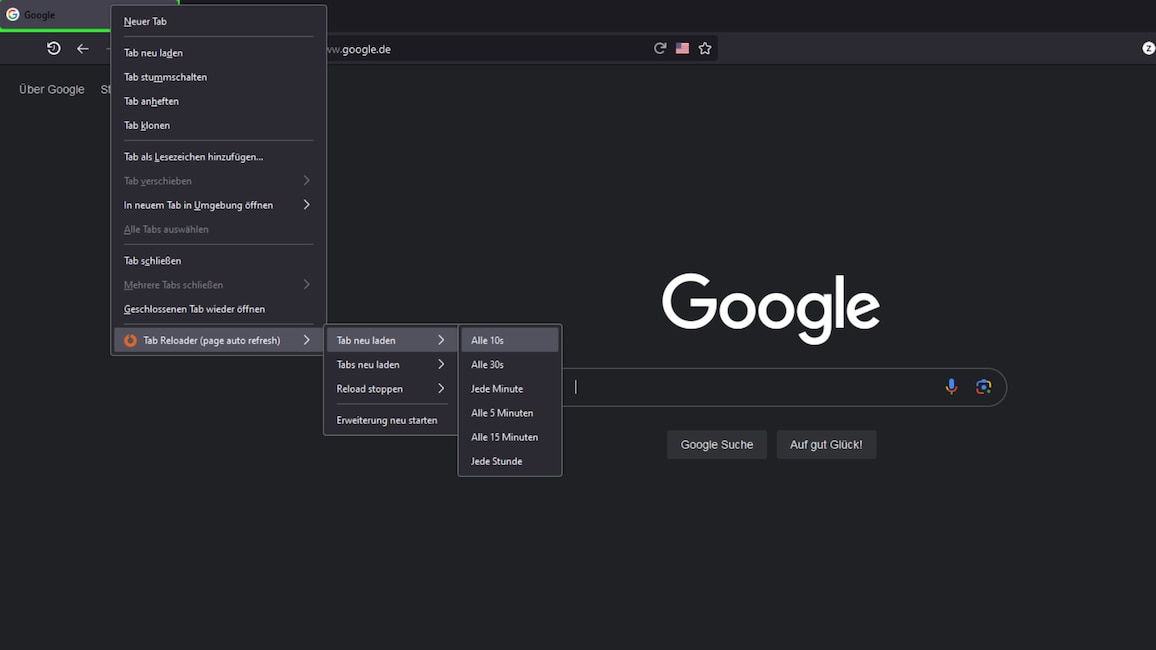Select Alle Tabs auswählen entry
This screenshot has width=1156, height=650.
pos(218,229)
